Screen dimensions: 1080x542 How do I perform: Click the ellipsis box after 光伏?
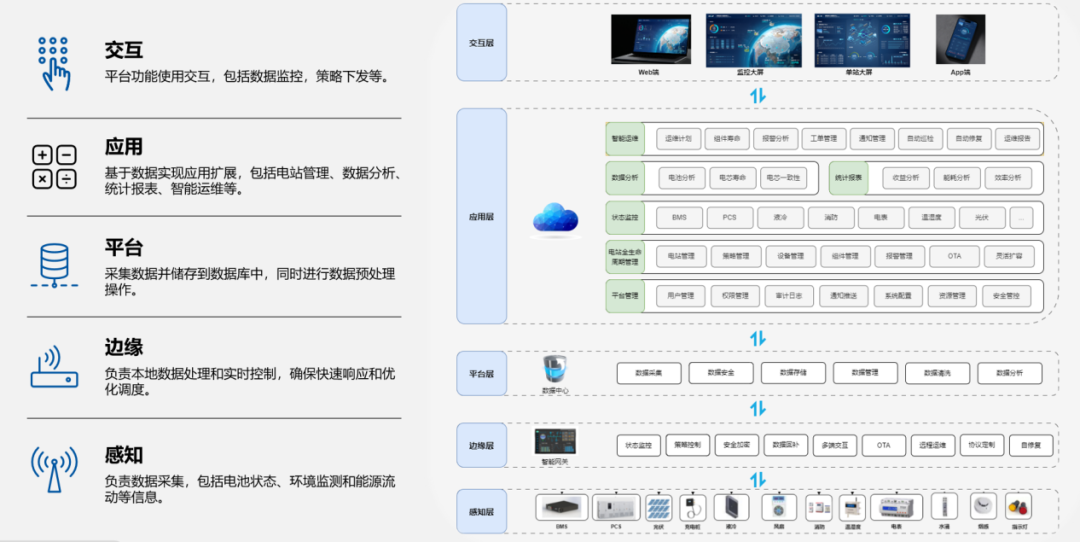1021,218
